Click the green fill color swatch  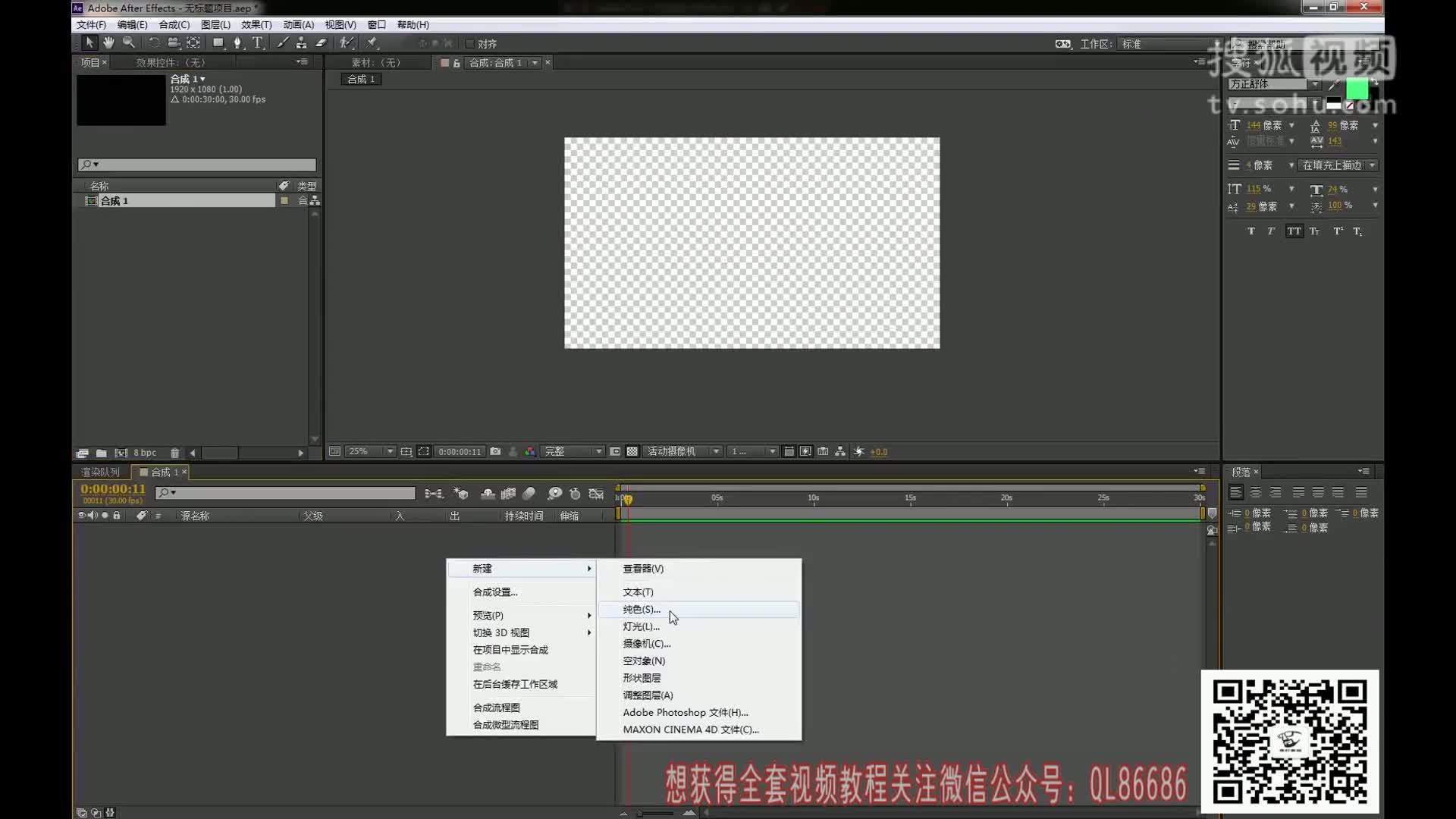point(1357,89)
